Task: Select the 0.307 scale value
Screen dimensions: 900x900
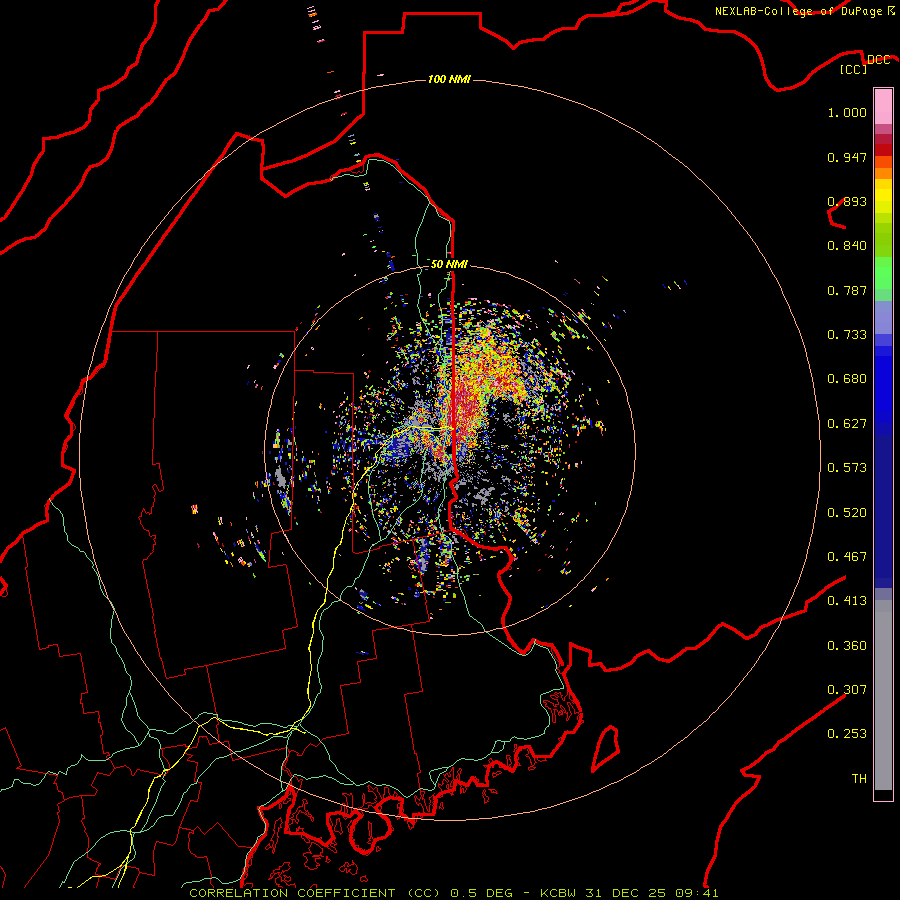Action: [847, 690]
